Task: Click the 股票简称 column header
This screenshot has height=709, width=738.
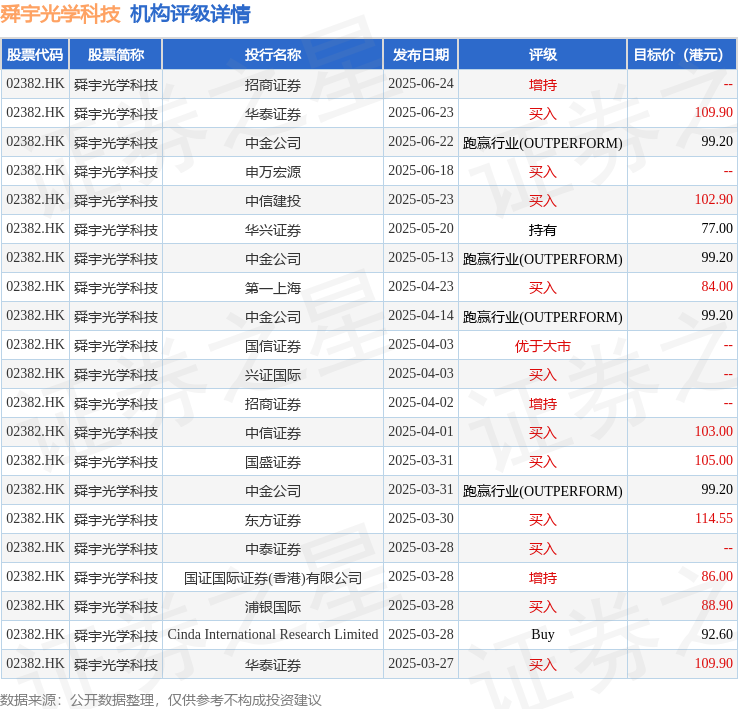Action: click(x=116, y=55)
